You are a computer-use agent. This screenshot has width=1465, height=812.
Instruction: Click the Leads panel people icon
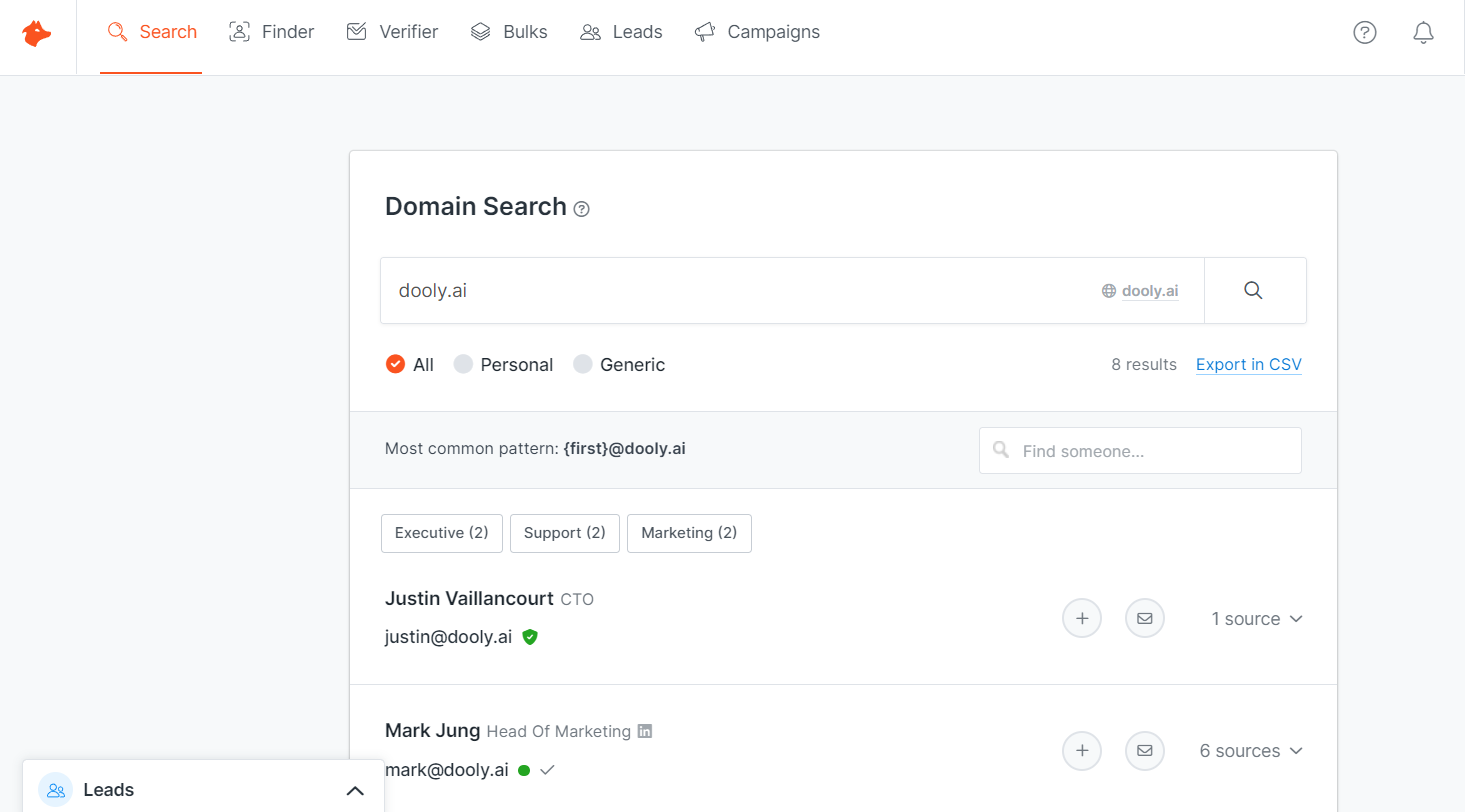coord(56,790)
